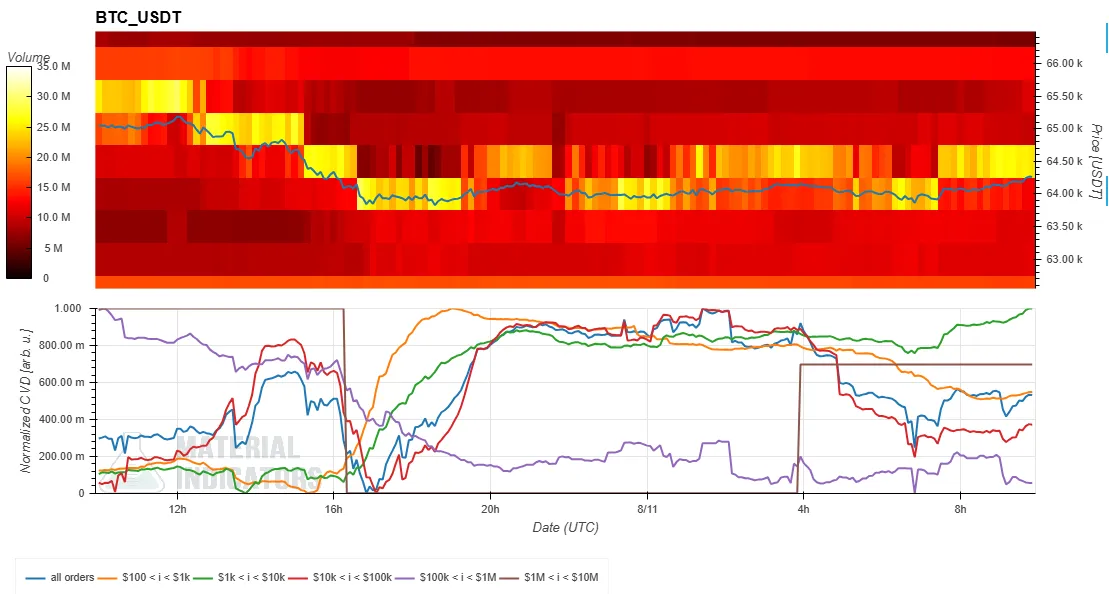The image size is (1109, 594).
Task: Click the 'Date (UTC)' axis title
Action: point(565,528)
